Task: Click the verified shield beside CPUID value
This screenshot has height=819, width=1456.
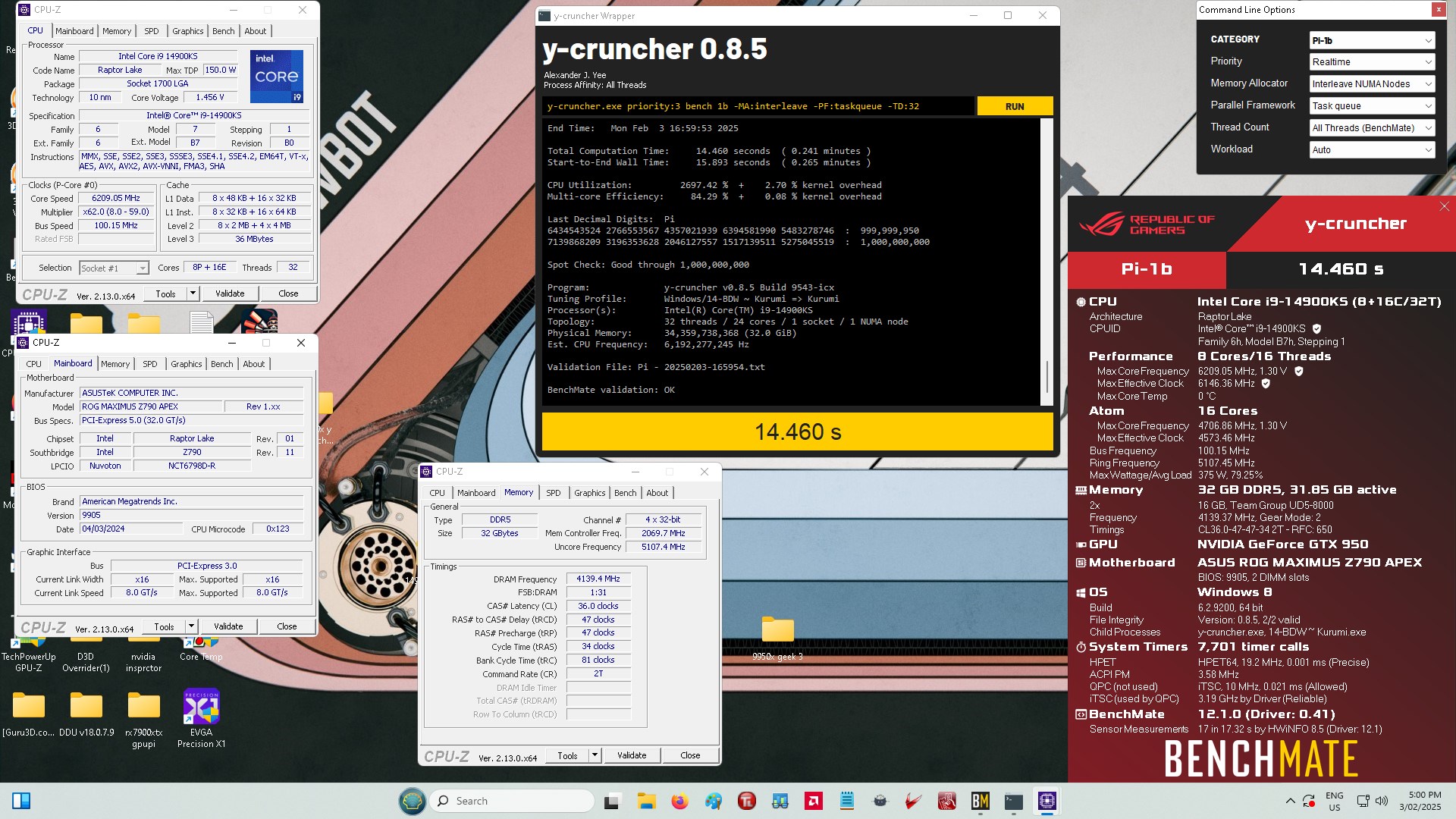Action: [1316, 328]
